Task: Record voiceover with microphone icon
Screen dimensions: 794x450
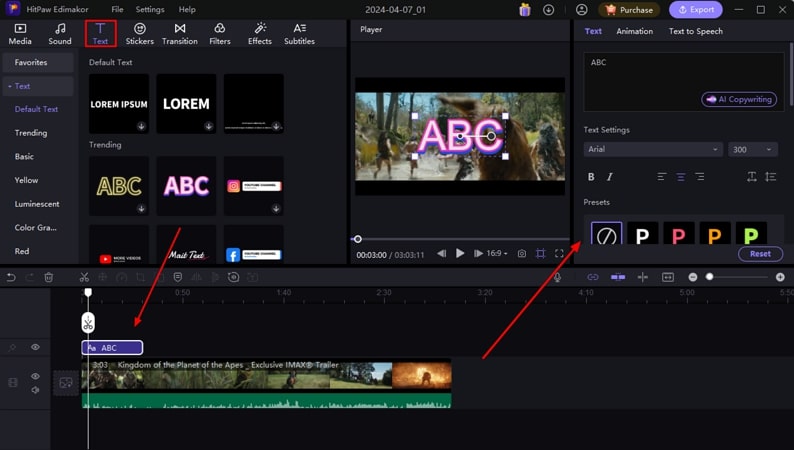Action: pyautogui.click(x=557, y=277)
